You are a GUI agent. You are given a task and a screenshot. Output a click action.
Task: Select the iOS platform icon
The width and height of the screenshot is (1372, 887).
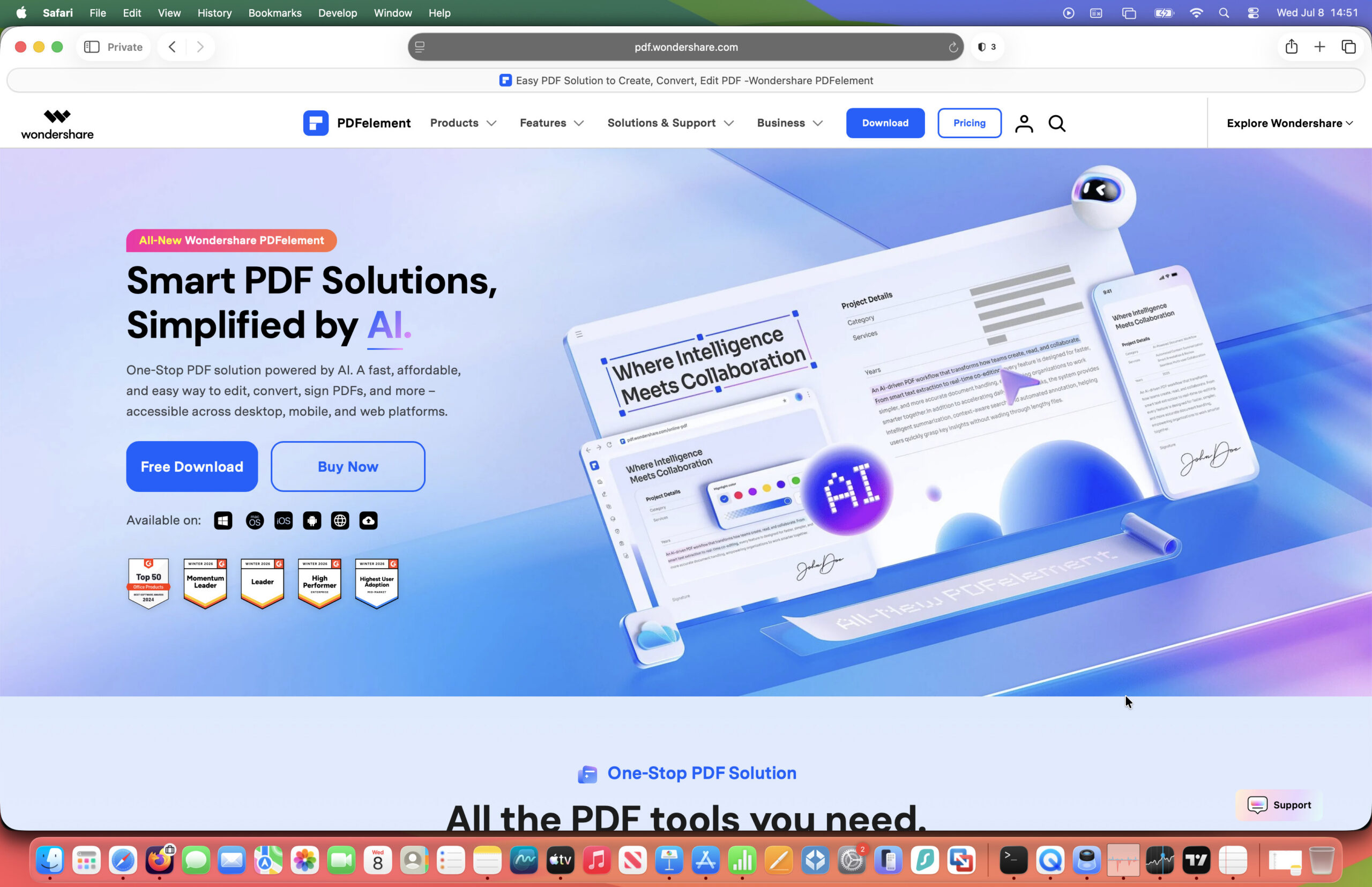[x=284, y=521]
